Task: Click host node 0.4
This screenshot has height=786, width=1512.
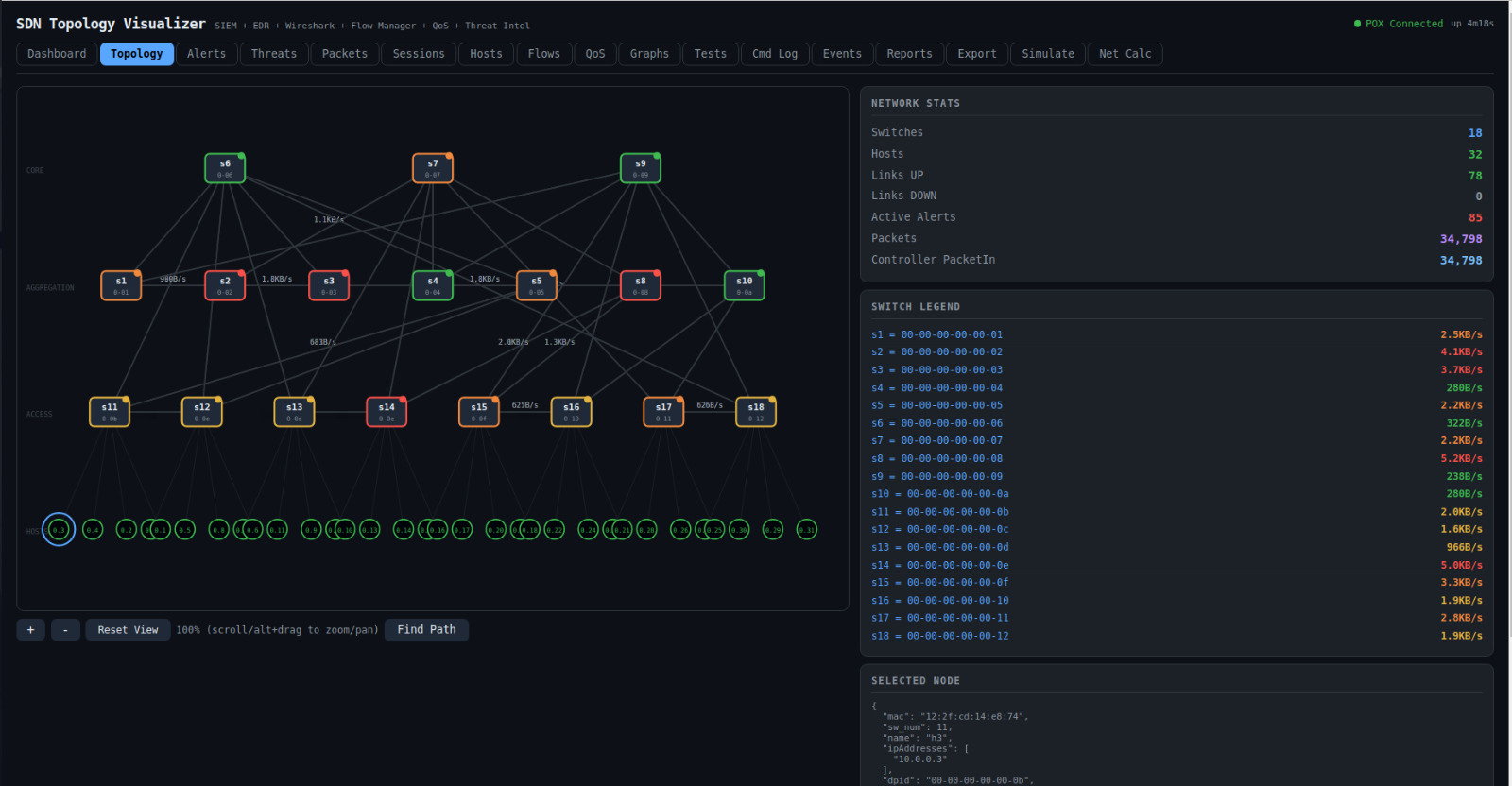Action: (93, 530)
